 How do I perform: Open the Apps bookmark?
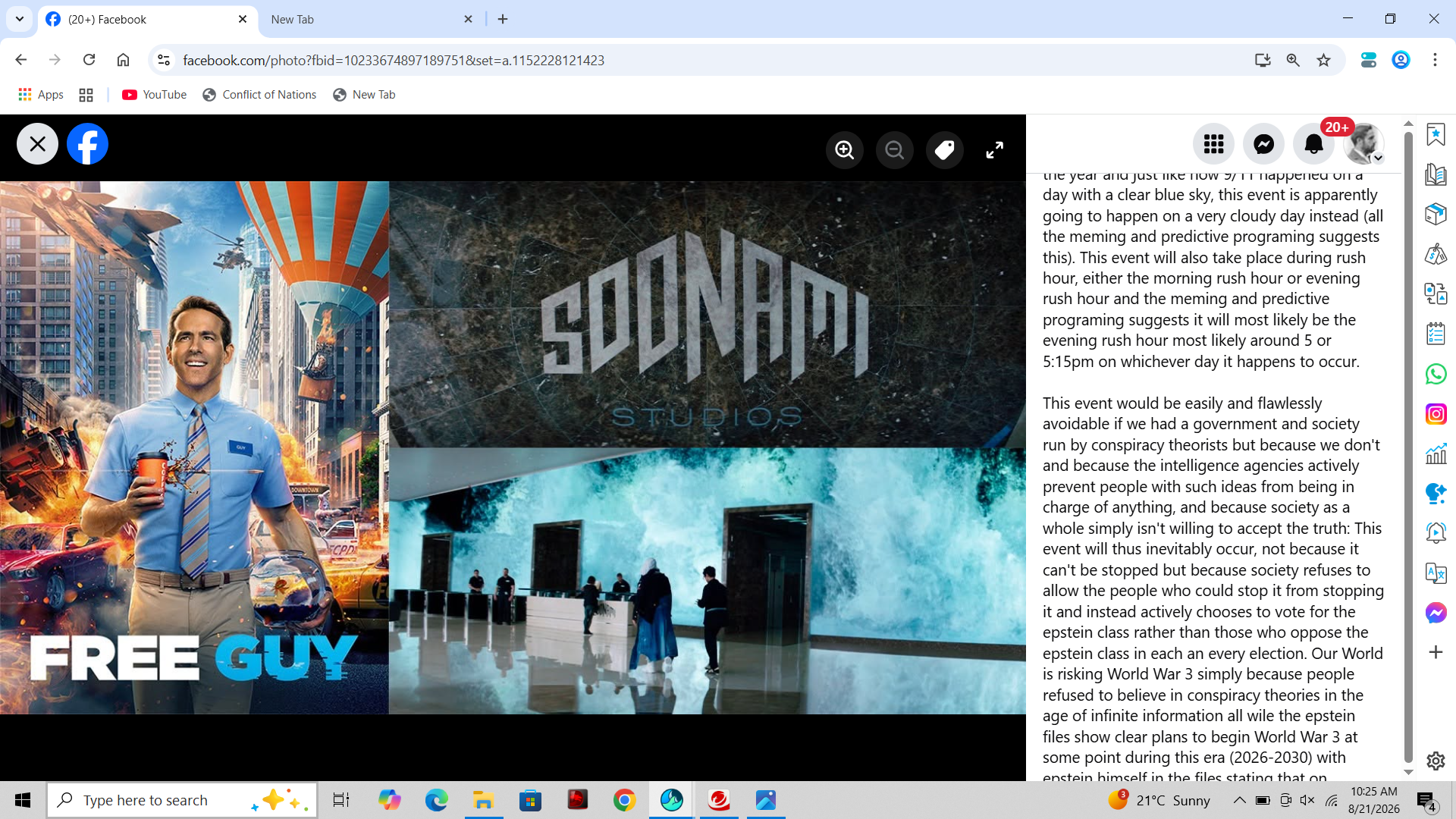41,95
